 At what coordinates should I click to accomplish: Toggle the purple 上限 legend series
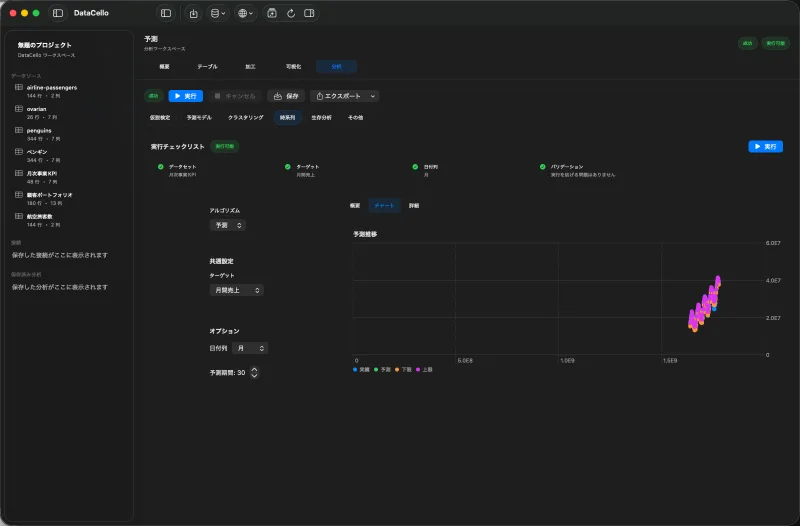pyautogui.click(x=424, y=369)
